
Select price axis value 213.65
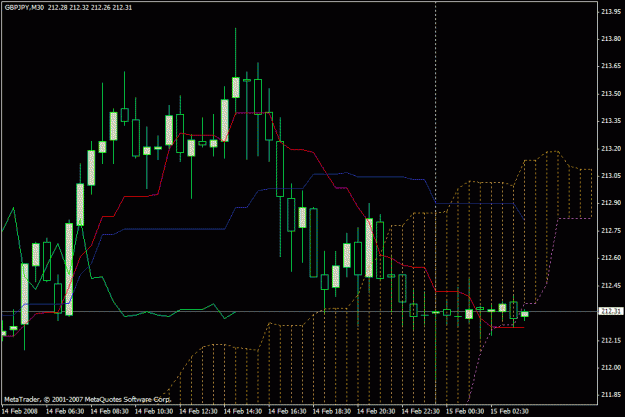coord(611,66)
